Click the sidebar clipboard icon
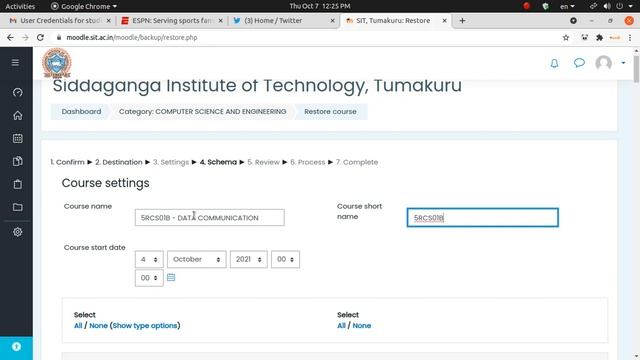 [18, 184]
